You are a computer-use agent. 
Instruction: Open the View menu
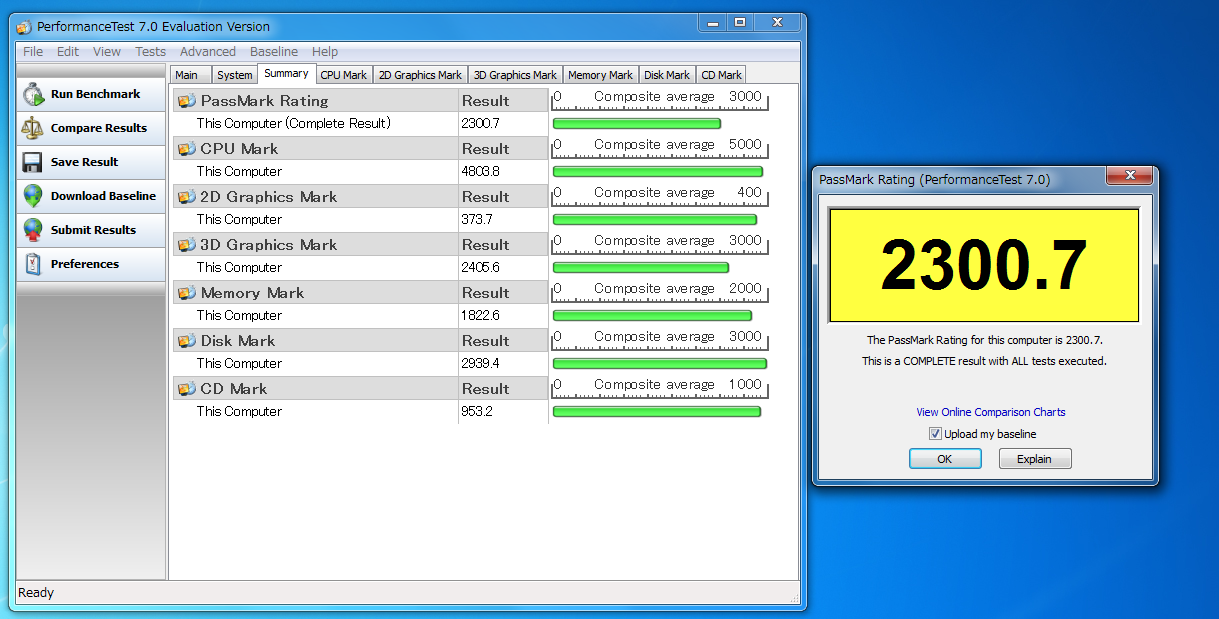click(107, 52)
